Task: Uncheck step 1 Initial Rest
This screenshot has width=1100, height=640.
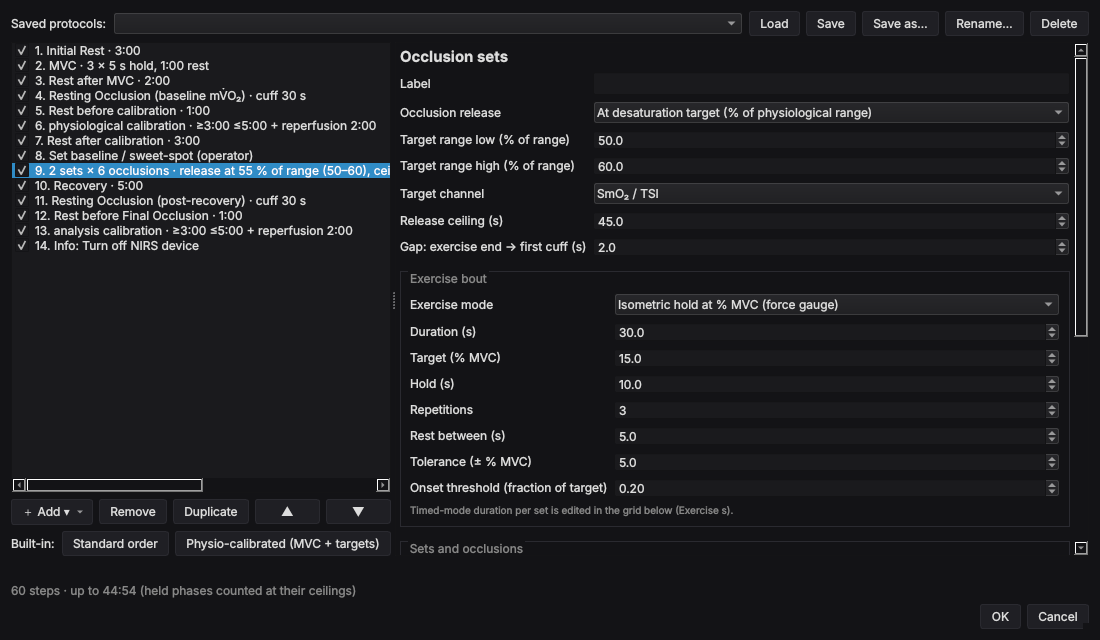Action: pyautogui.click(x=22, y=51)
